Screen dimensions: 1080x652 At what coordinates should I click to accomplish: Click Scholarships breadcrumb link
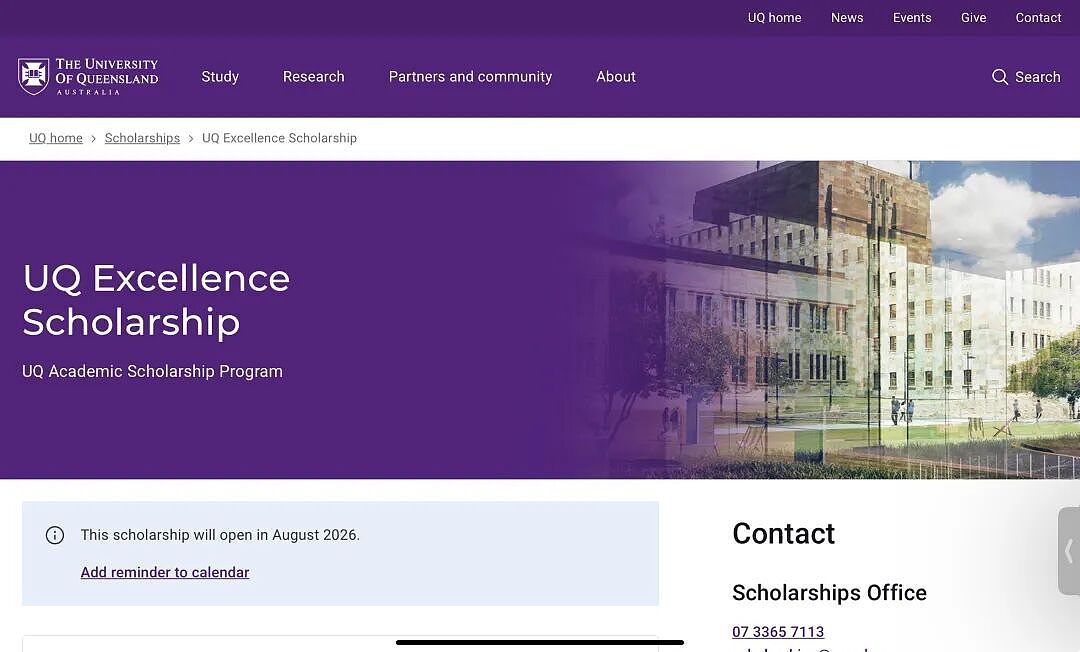click(x=142, y=138)
